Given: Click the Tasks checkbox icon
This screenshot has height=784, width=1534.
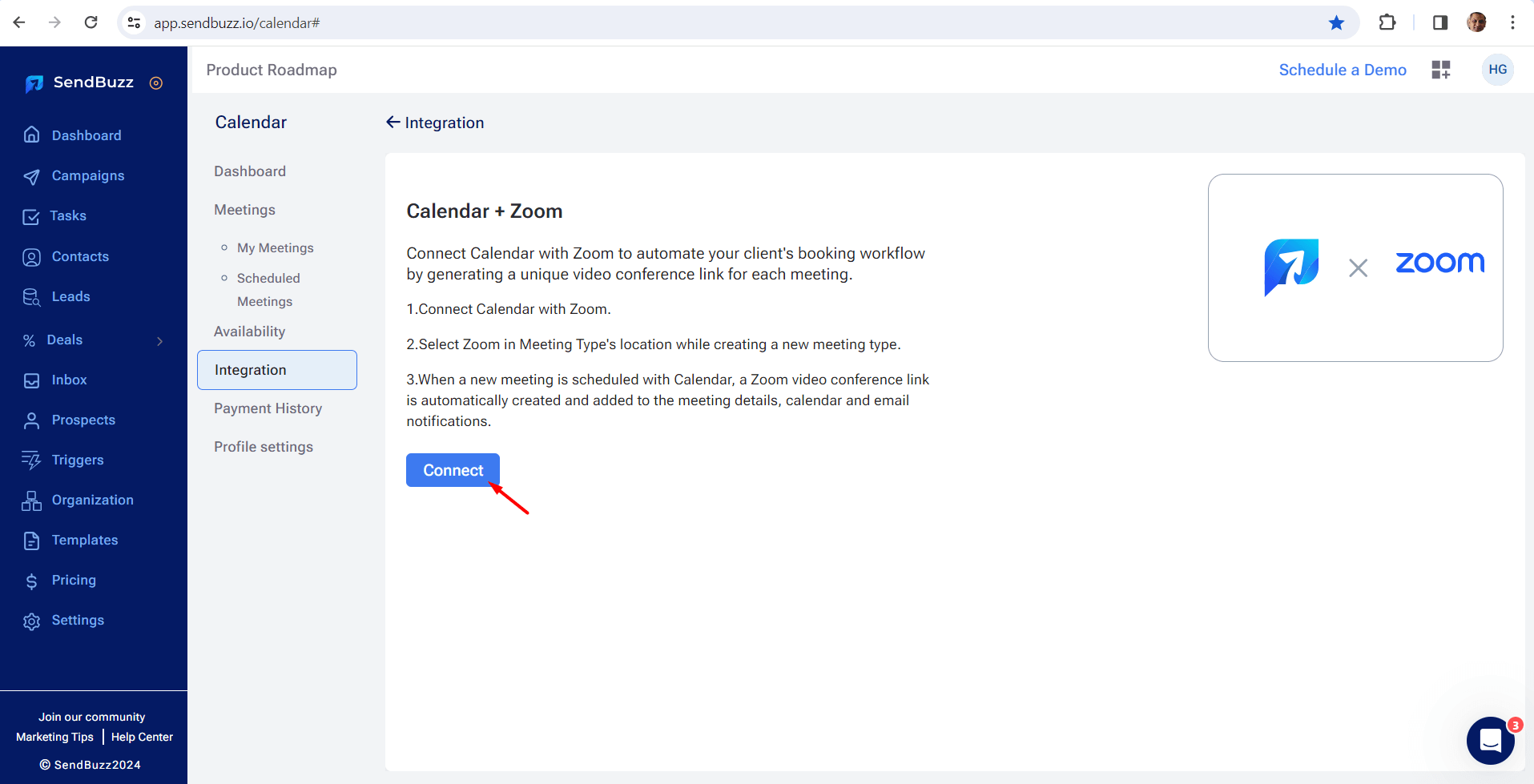Looking at the screenshot, I should [31, 216].
